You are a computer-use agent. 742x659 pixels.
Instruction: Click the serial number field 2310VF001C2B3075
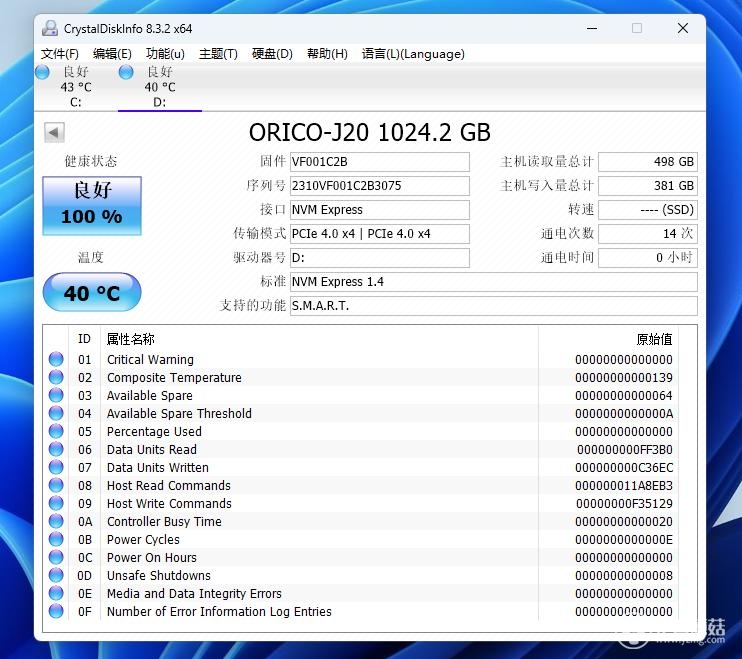point(380,186)
